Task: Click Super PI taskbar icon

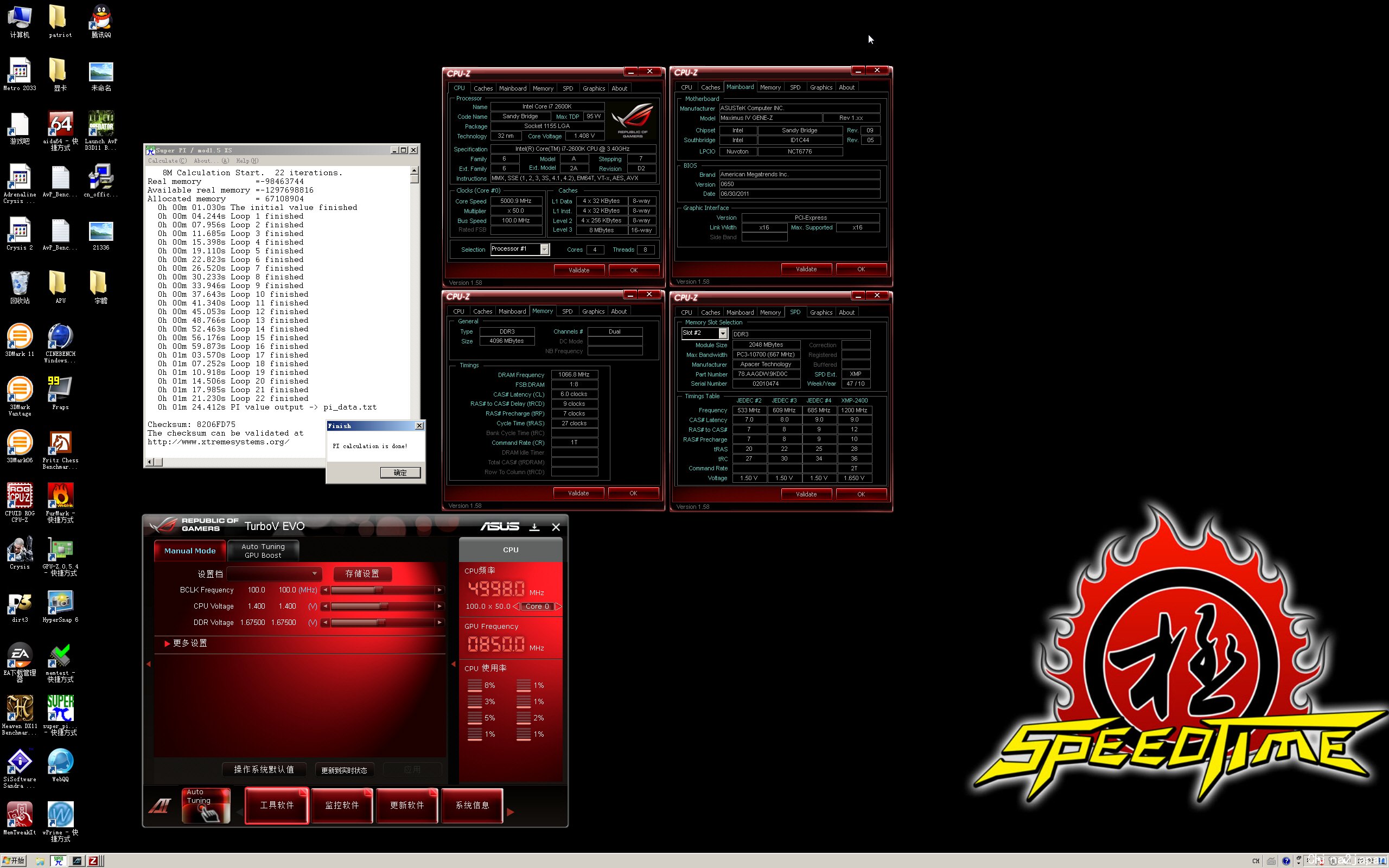Action: (58, 860)
